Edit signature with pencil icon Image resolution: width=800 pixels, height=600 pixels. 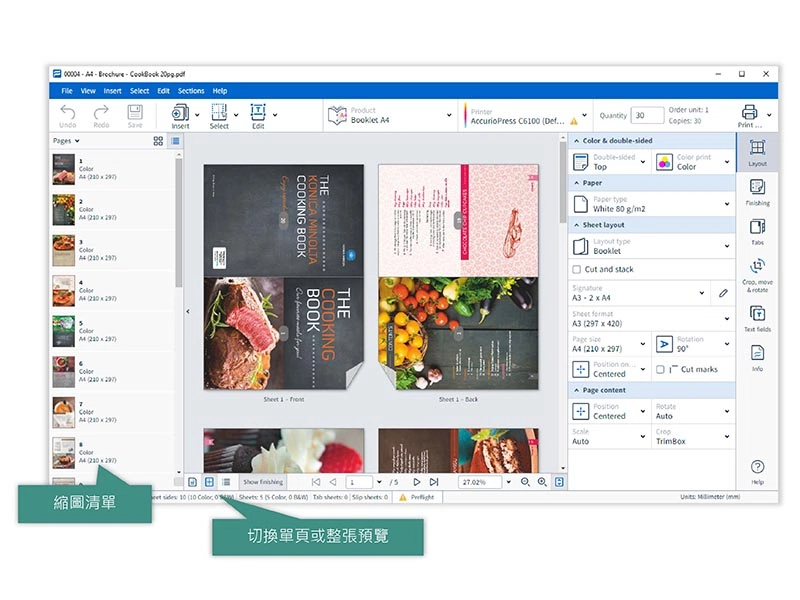(x=723, y=293)
